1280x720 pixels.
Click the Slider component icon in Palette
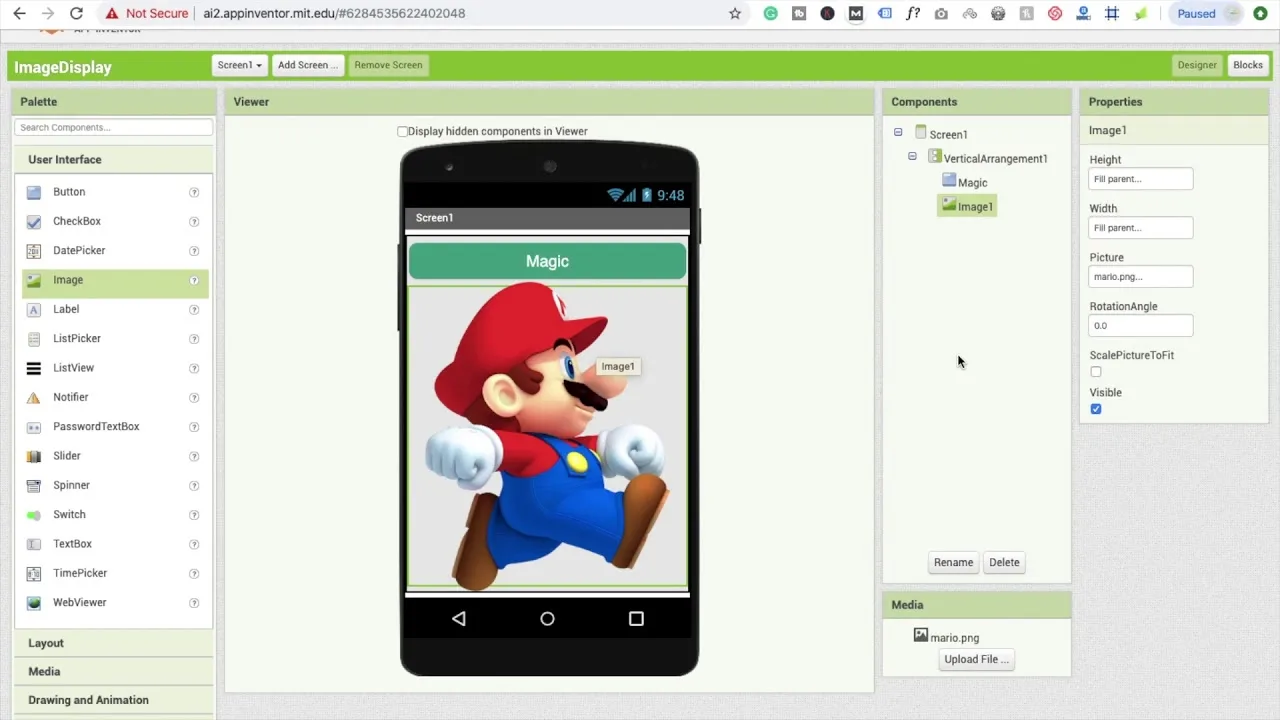34,456
